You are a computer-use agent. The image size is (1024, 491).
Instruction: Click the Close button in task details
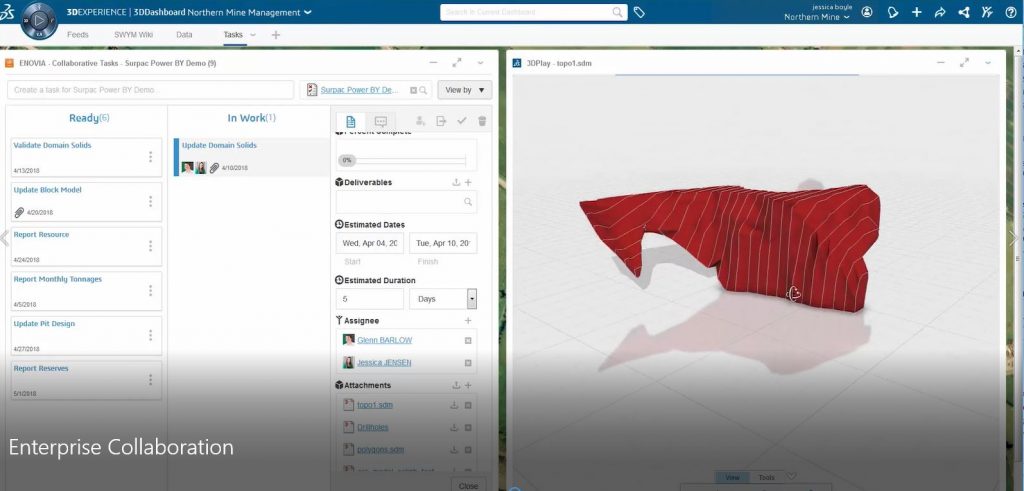(468, 484)
